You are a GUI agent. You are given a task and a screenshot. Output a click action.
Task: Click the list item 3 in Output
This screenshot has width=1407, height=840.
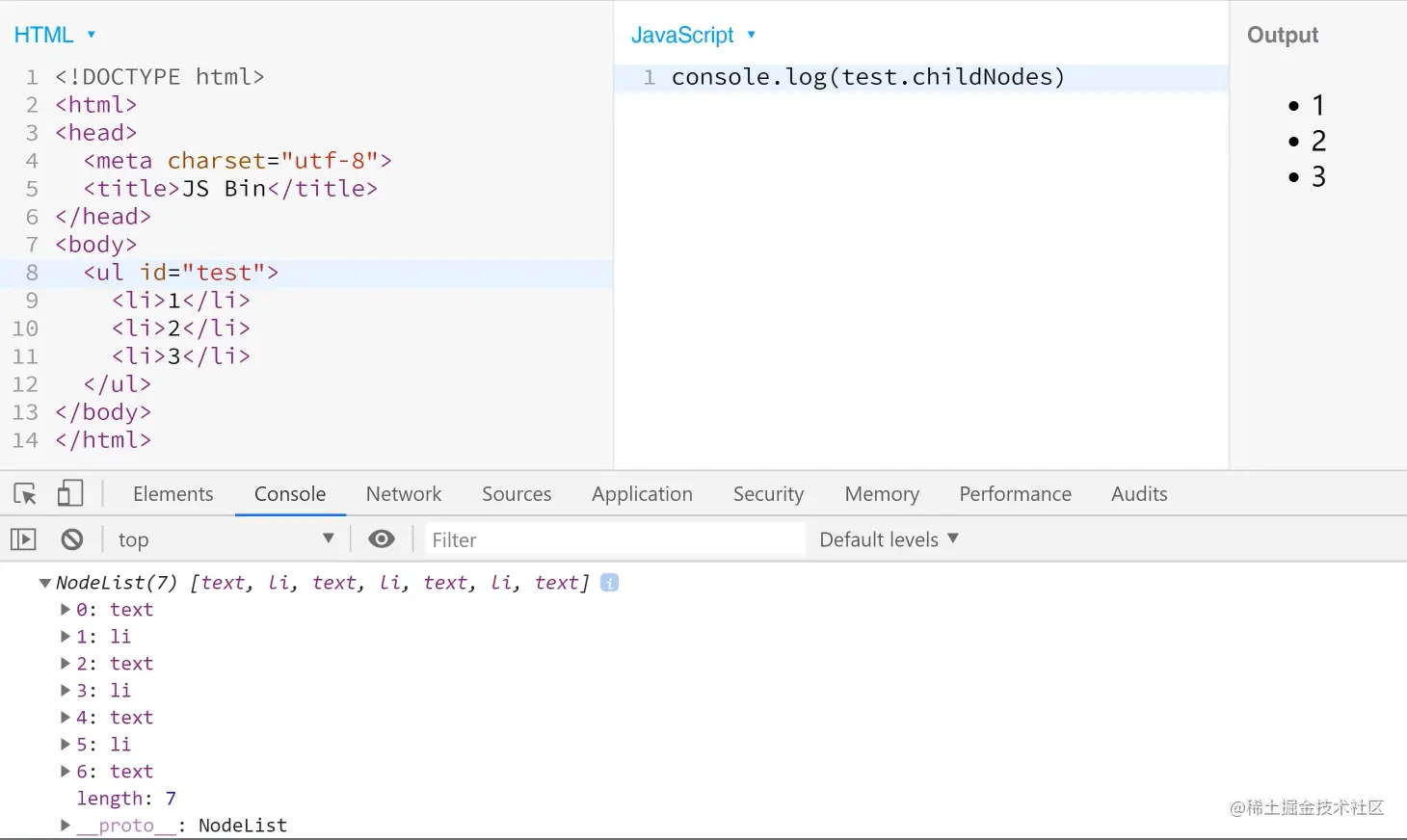1318,176
